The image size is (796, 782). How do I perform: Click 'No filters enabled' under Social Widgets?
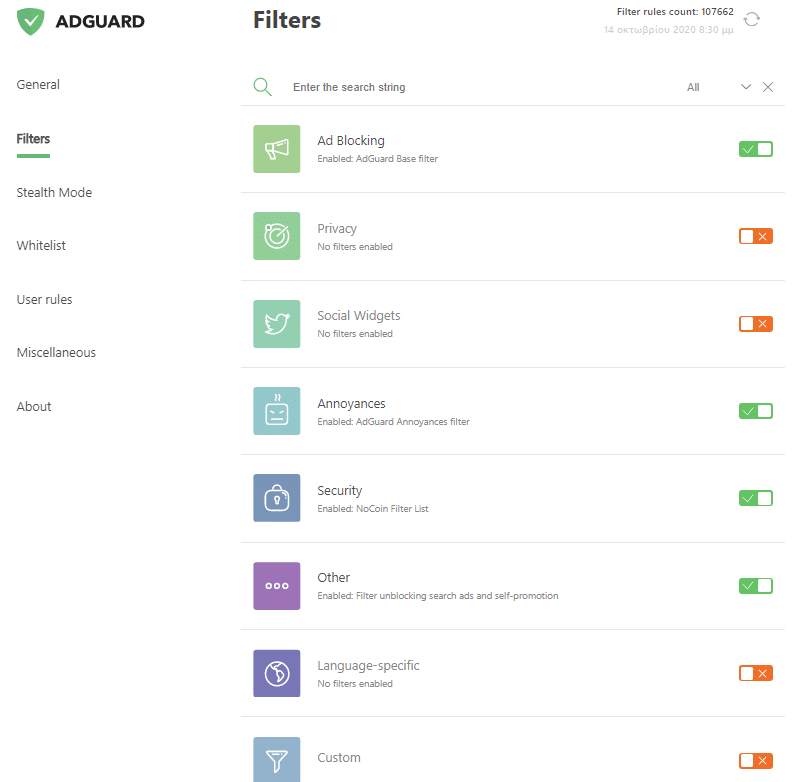[355, 334]
